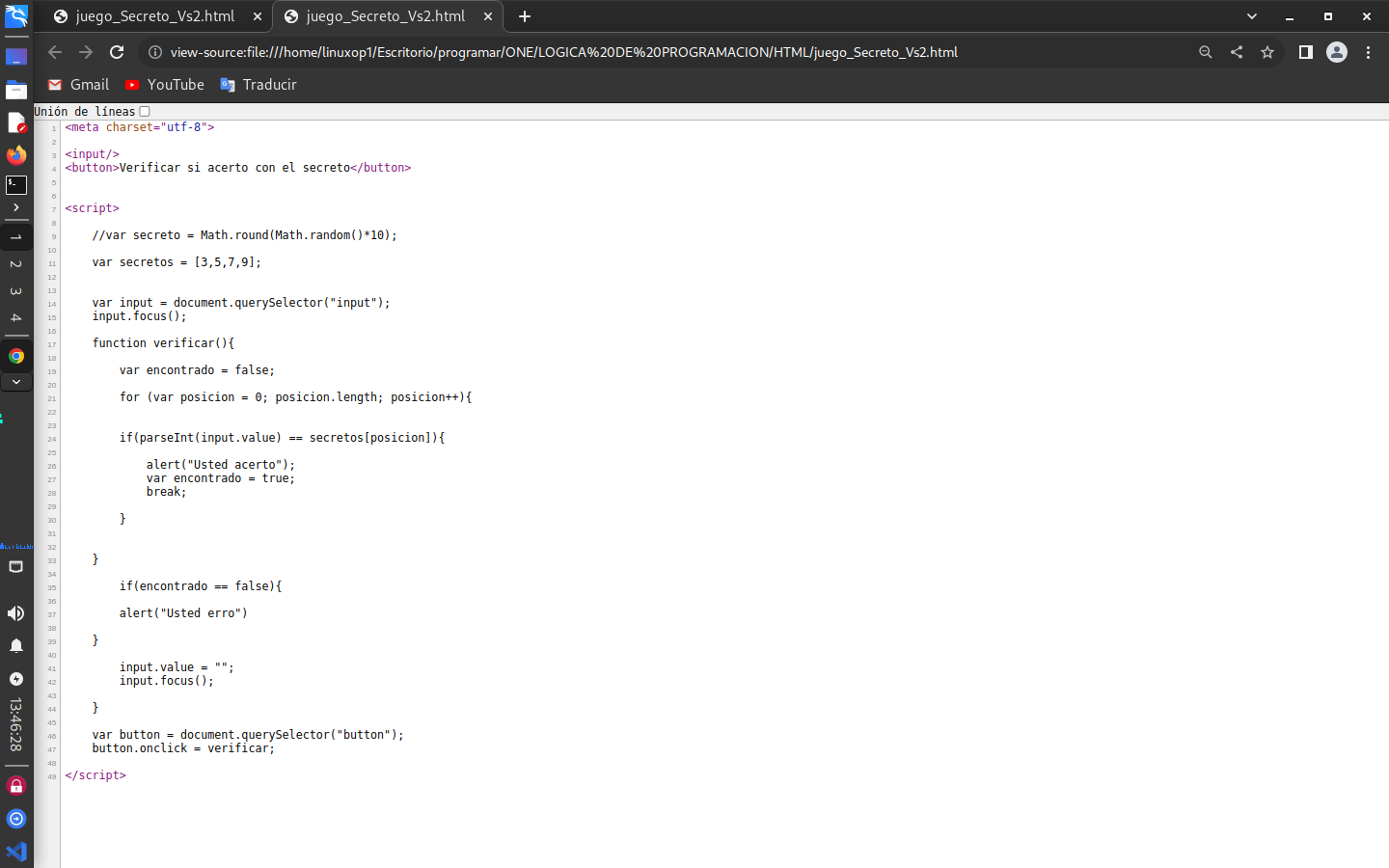
Task: Launch Firefox from the panel
Action: [16, 154]
